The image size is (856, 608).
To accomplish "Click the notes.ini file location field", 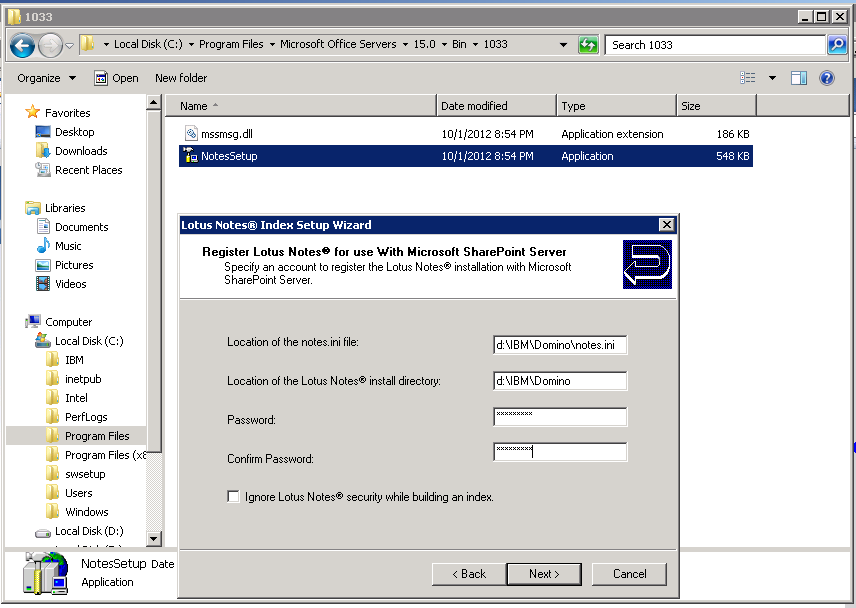I will click(x=560, y=345).
